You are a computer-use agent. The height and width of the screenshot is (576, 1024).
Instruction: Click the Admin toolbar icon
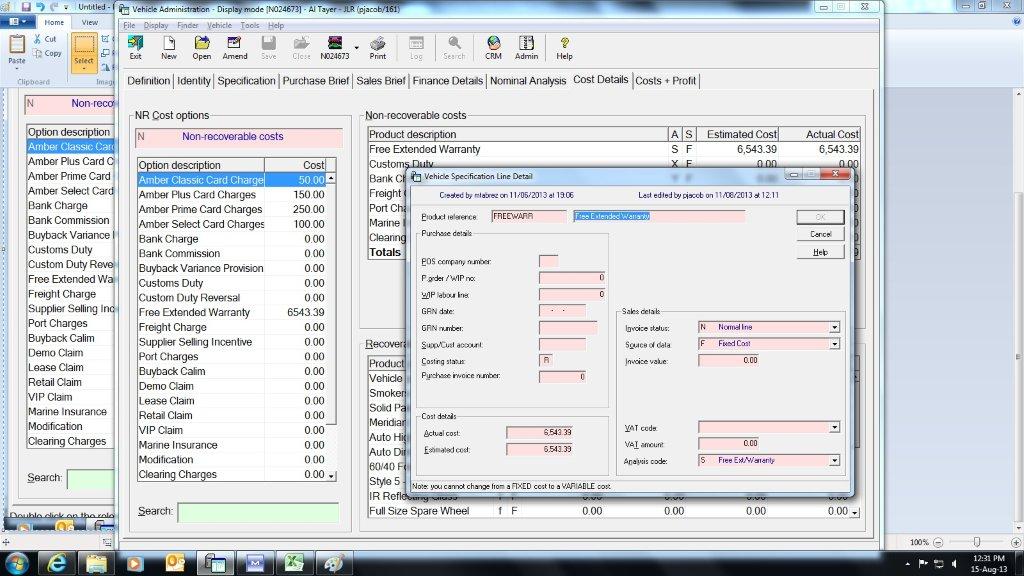(526, 48)
